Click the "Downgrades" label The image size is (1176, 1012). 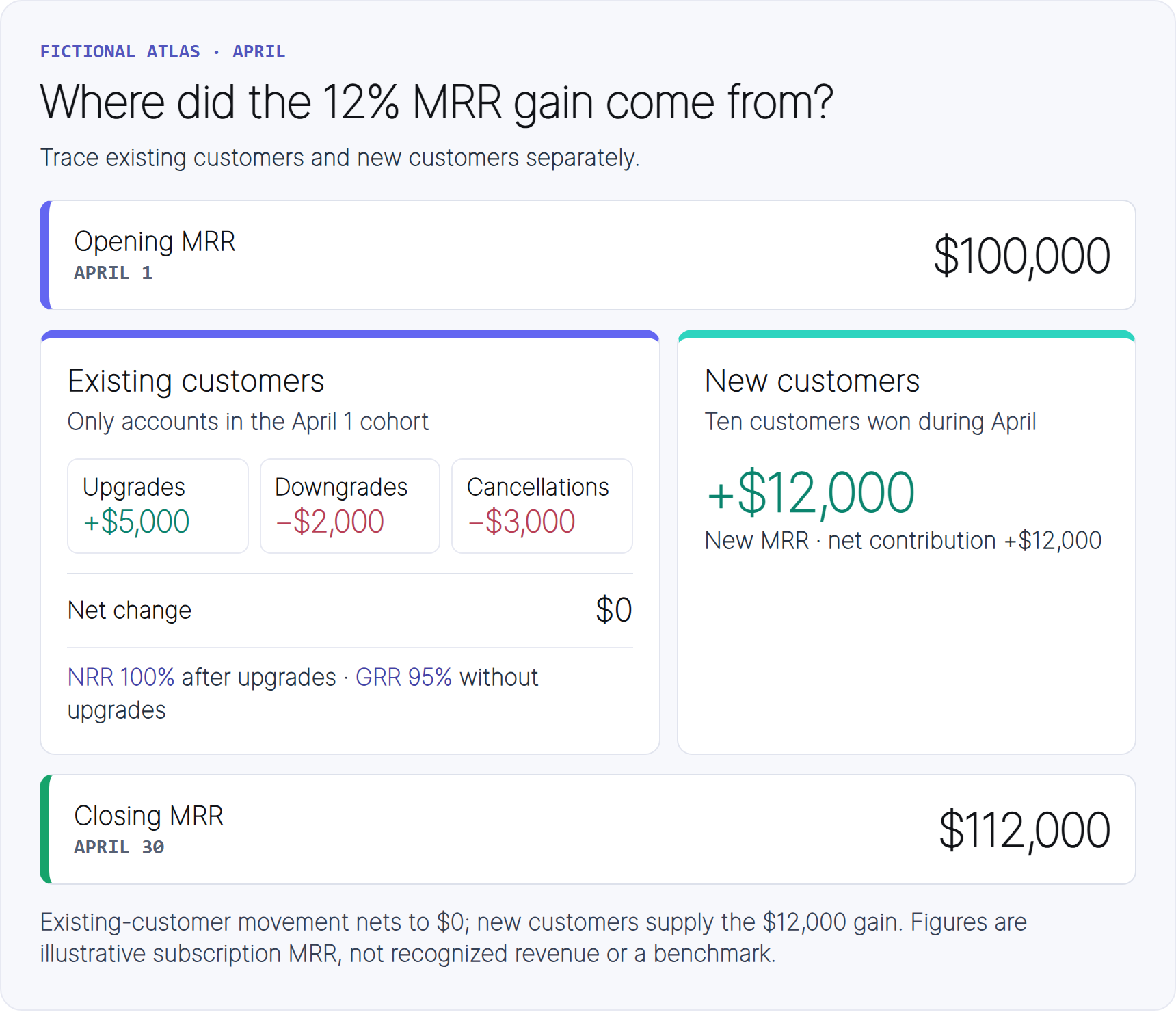[x=341, y=487]
